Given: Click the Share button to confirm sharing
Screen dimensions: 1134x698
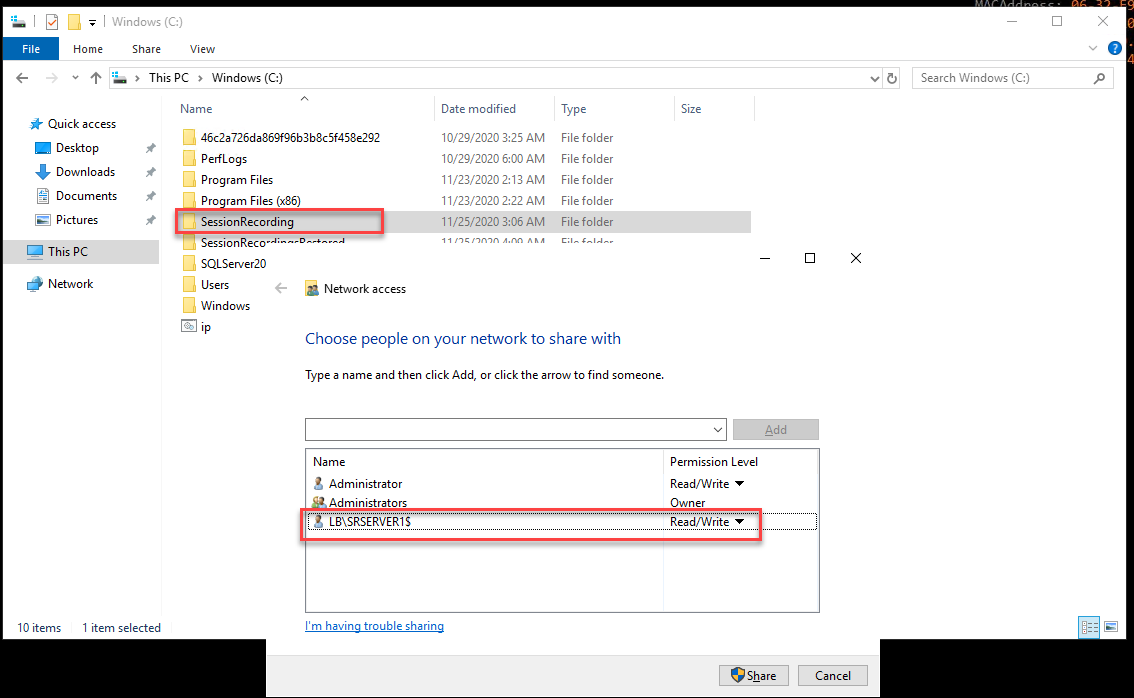Looking at the screenshot, I should click(753, 675).
